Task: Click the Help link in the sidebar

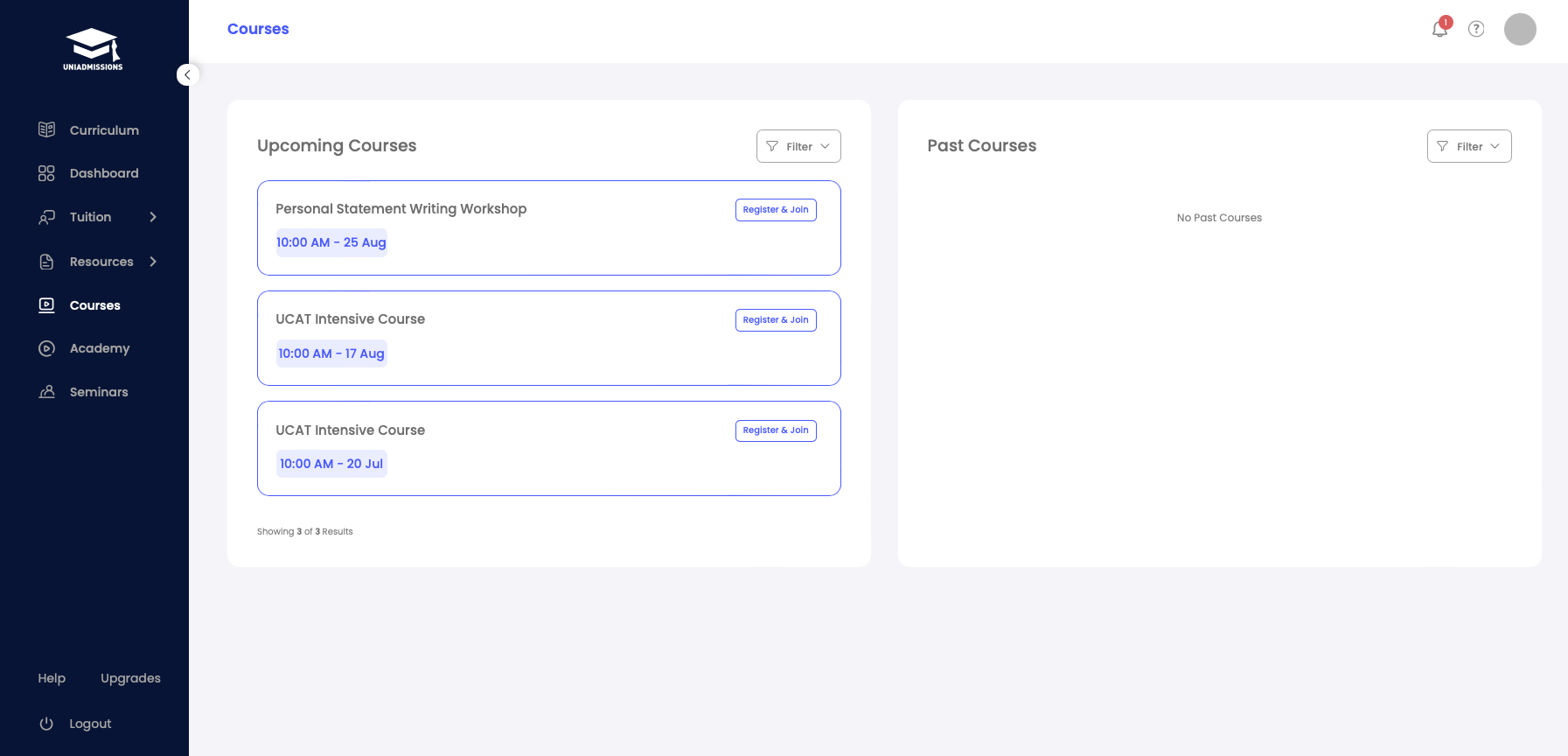Action: pyautogui.click(x=52, y=678)
